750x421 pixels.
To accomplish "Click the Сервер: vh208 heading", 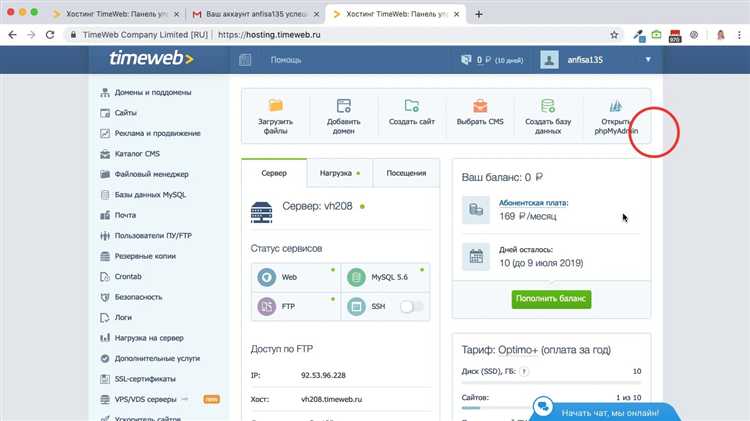I will 317,206.
